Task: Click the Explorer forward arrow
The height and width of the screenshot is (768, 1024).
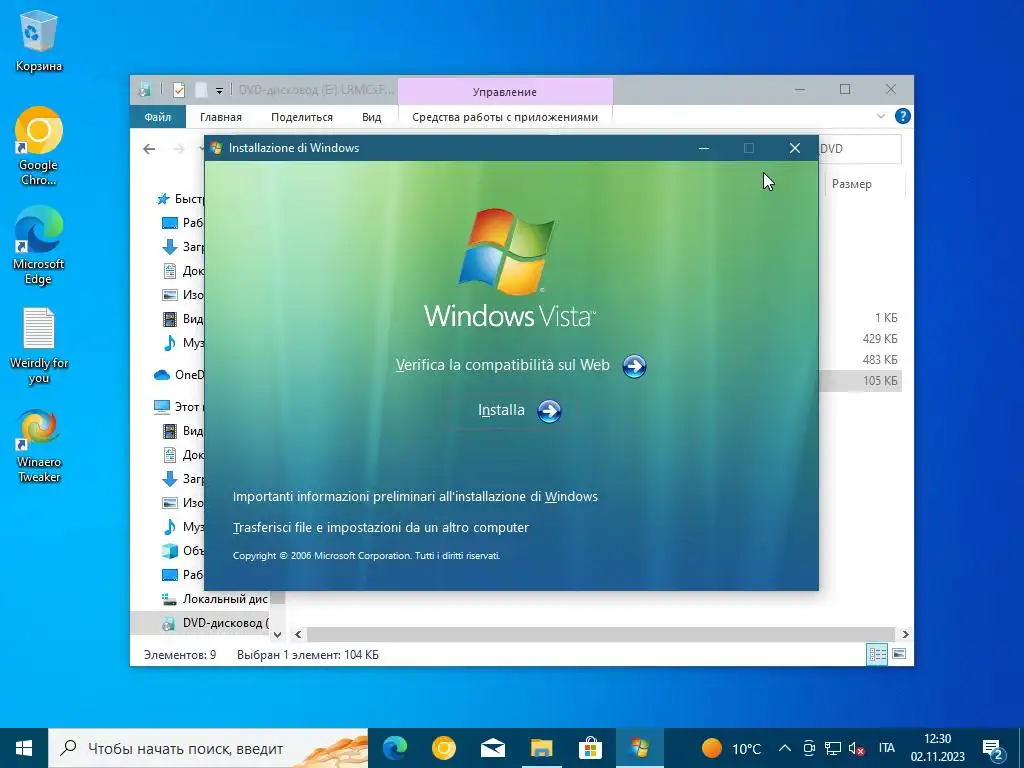Action: point(179,149)
